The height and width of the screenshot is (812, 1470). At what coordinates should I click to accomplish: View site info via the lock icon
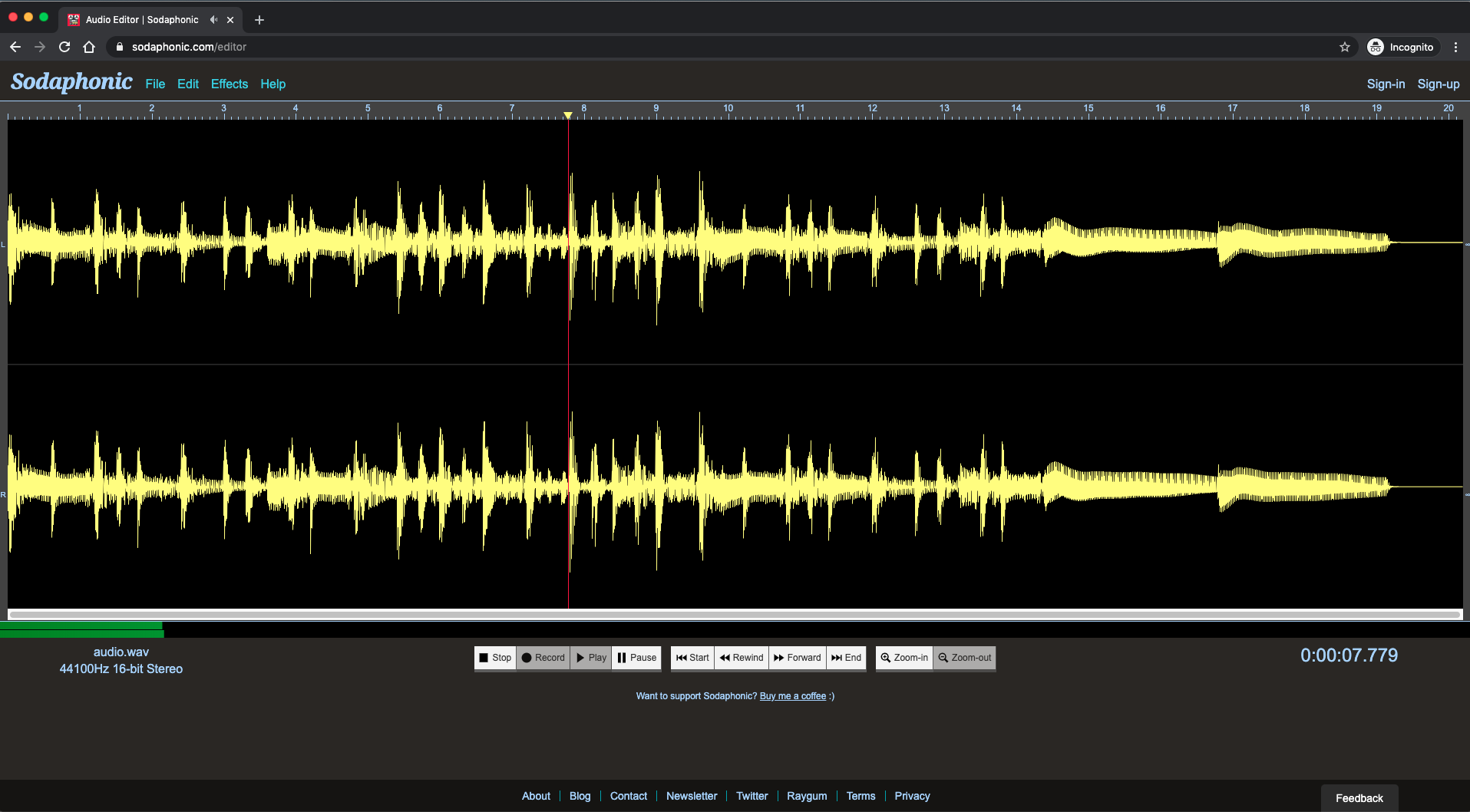[119, 47]
